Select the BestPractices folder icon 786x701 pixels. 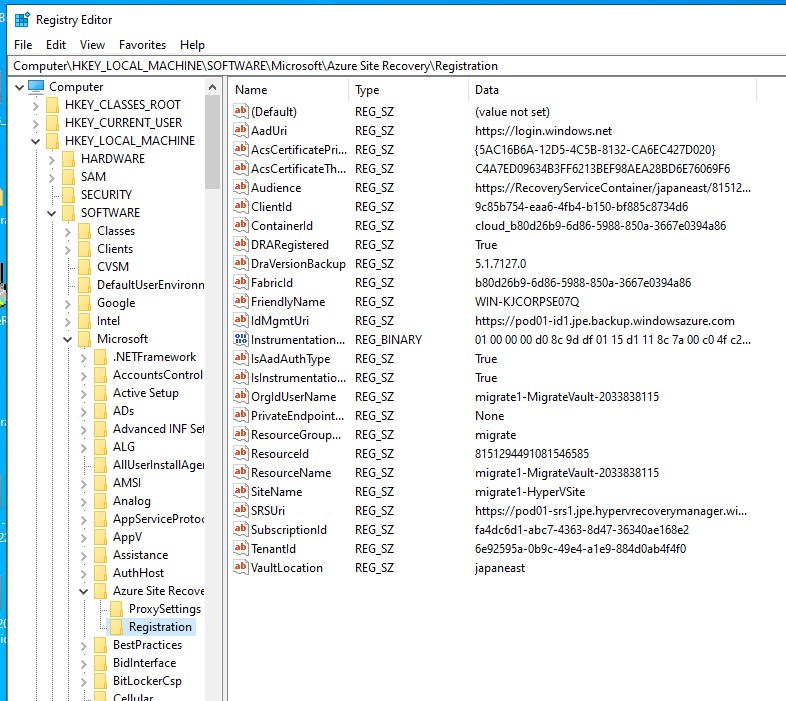coord(101,645)
